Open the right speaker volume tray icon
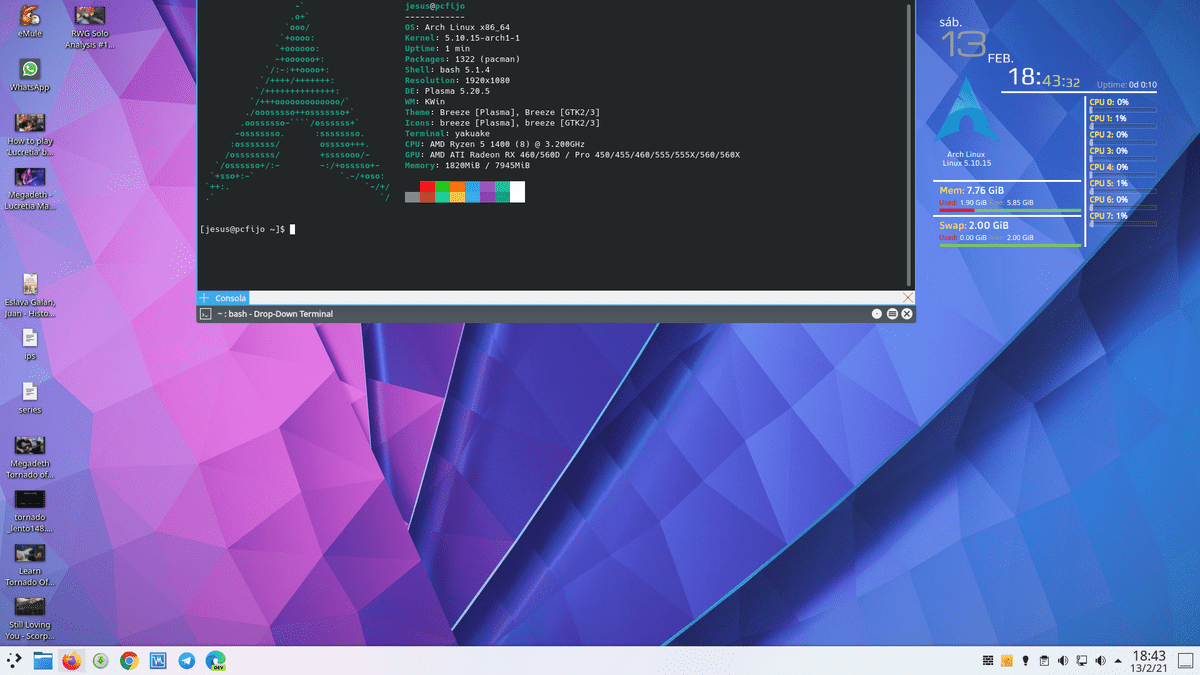This screenshot has height=675, width=1200. tap(1100, 660)
